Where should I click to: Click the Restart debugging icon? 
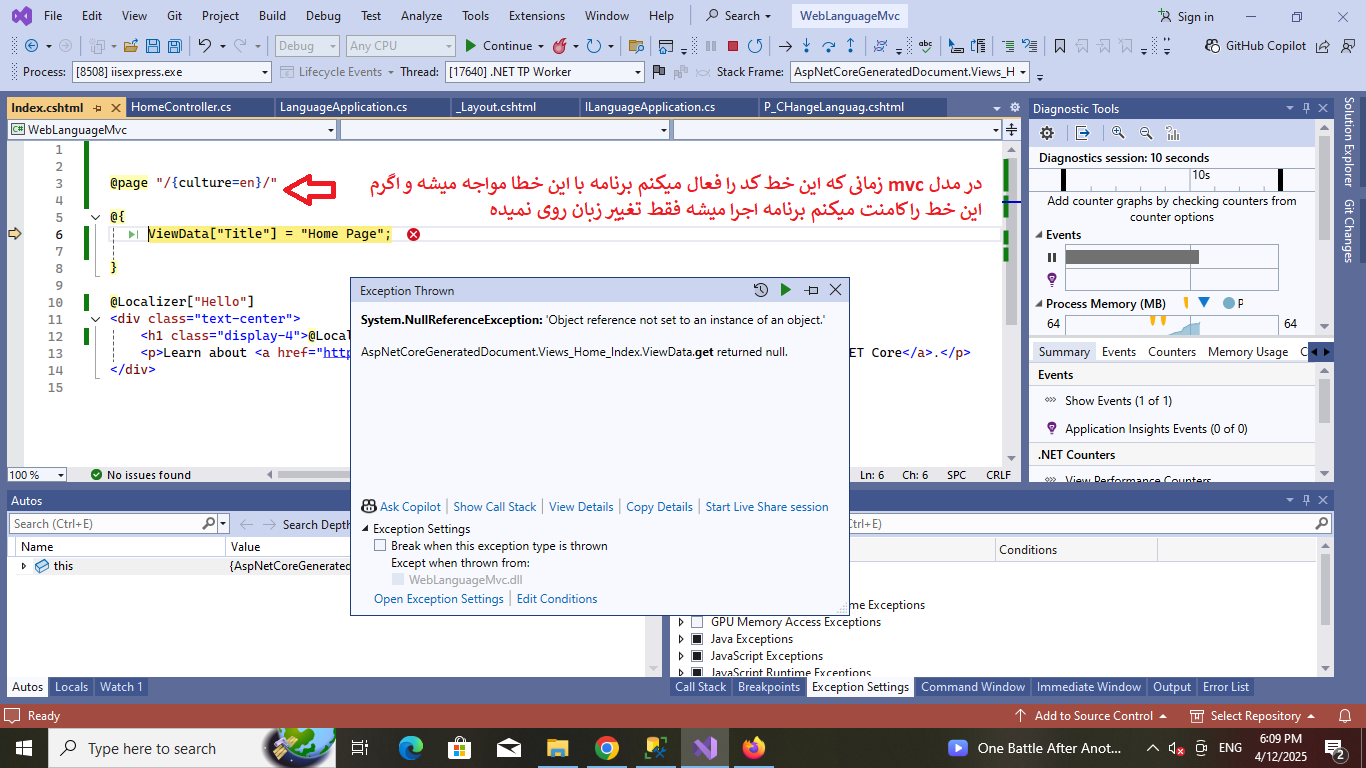click(756, 46)
